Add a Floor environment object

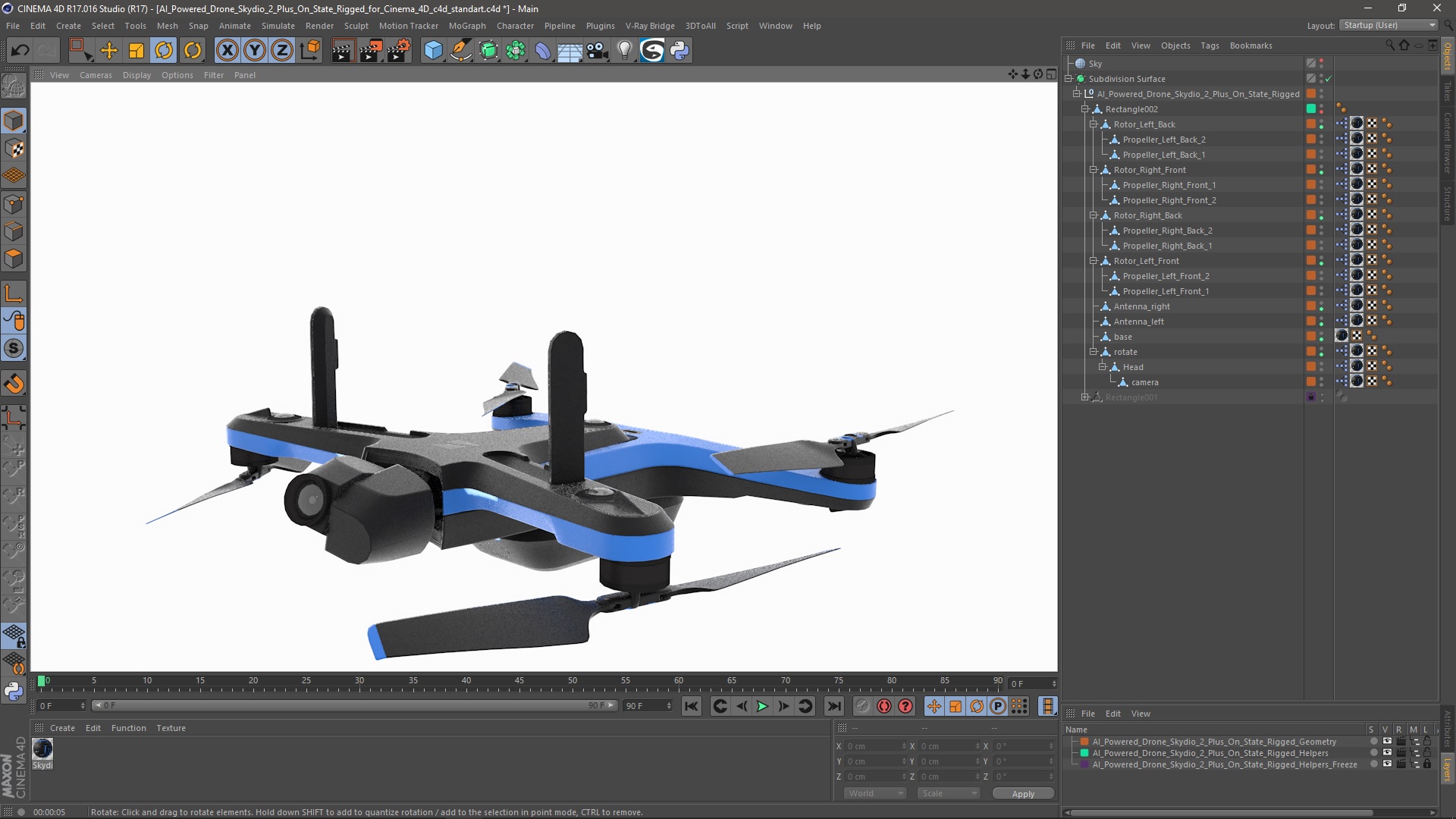[x=570, y=51]
